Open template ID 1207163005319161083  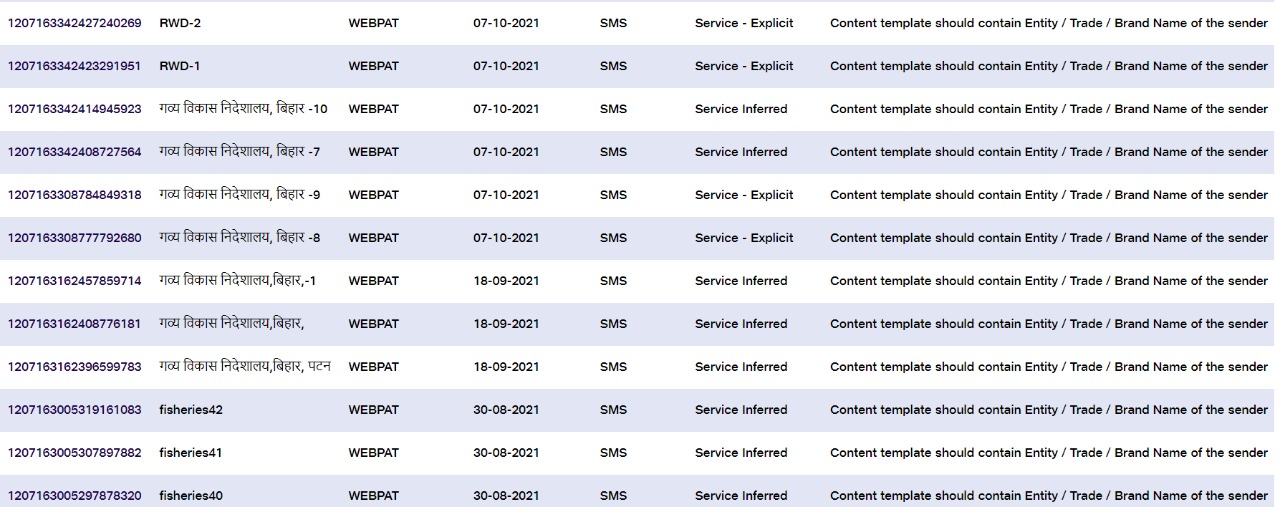75,410
